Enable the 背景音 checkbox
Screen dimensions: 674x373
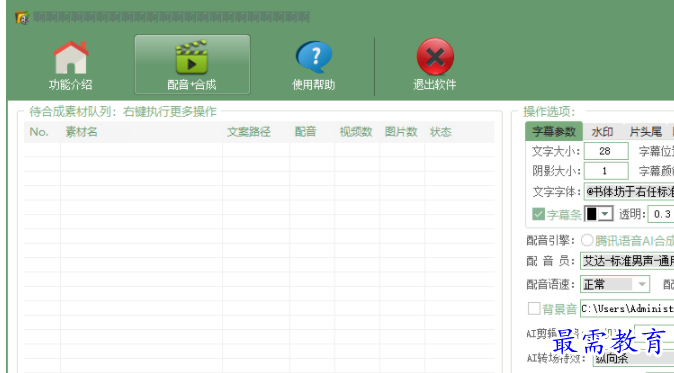click(x=534, y=308)
